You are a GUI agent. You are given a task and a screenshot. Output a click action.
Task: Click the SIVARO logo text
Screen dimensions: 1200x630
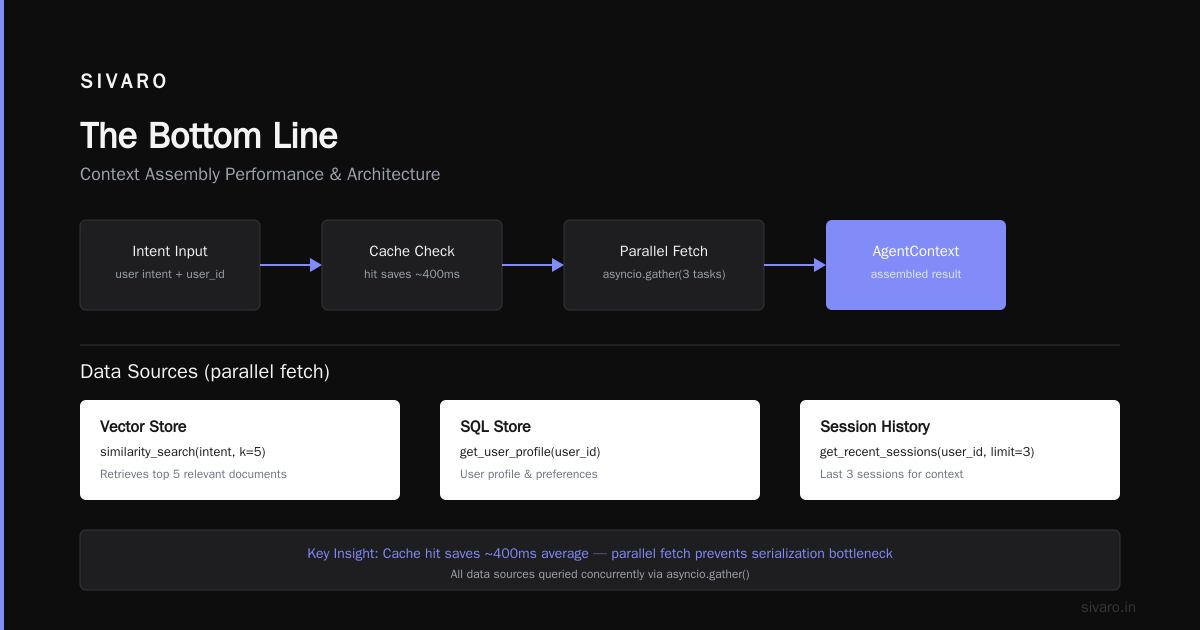click(124, 82)
